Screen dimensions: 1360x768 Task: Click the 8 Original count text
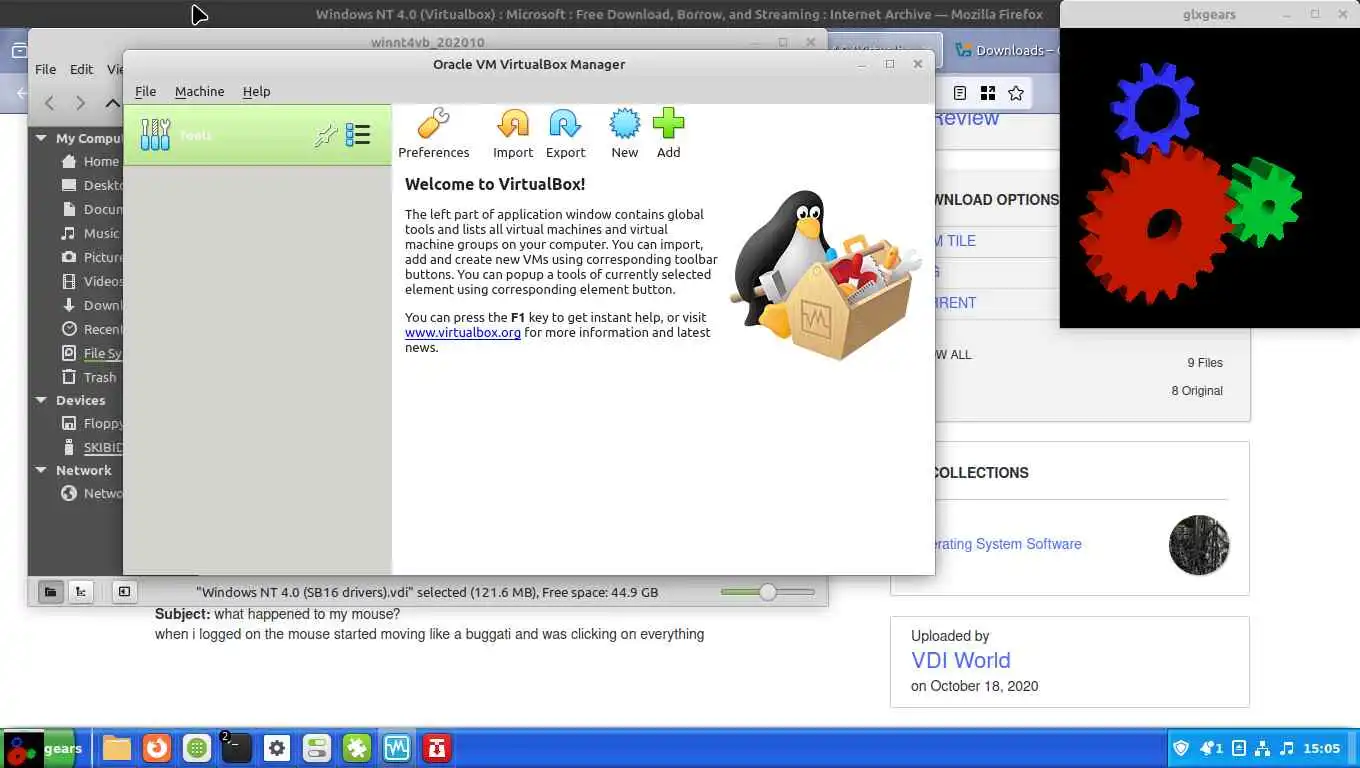(1197, 390)
